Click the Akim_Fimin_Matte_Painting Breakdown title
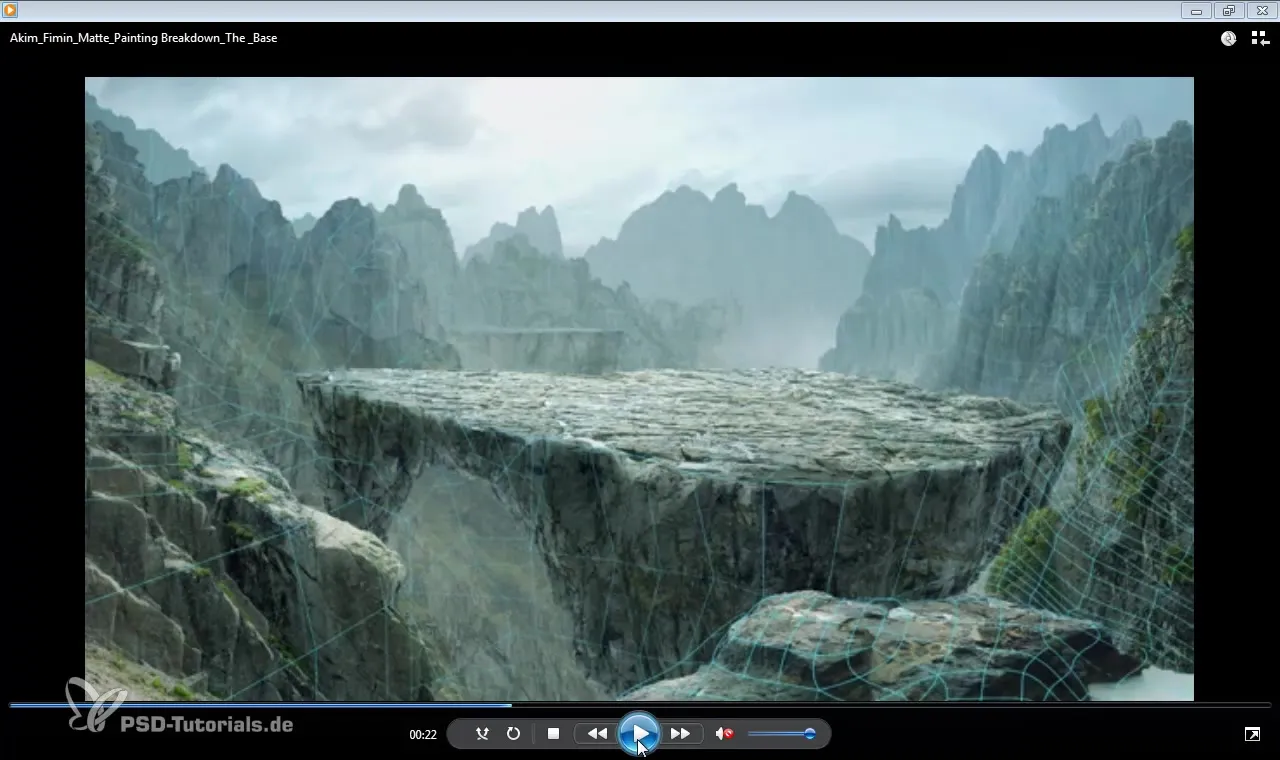Screen dimensions: 1280x760 point(143,38)
